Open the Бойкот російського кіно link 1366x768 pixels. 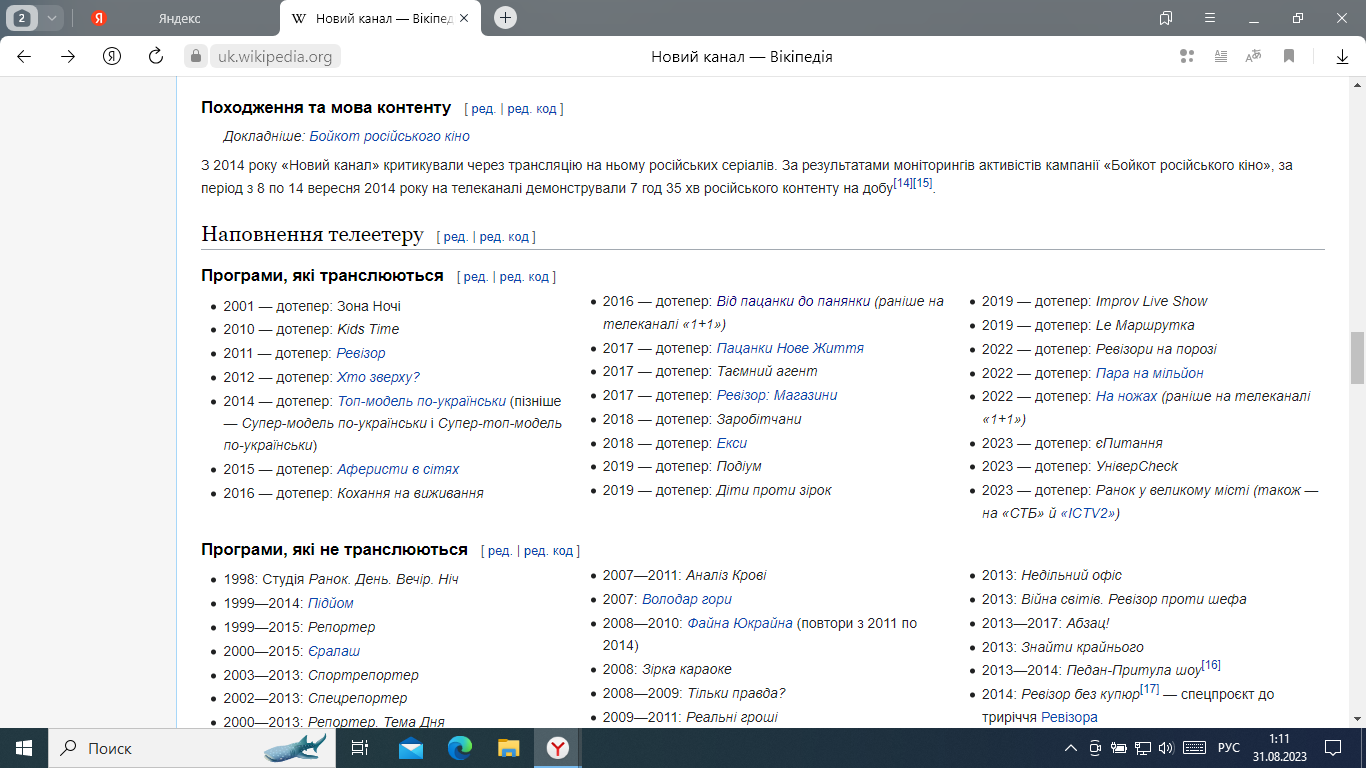[x=389, y=136]
